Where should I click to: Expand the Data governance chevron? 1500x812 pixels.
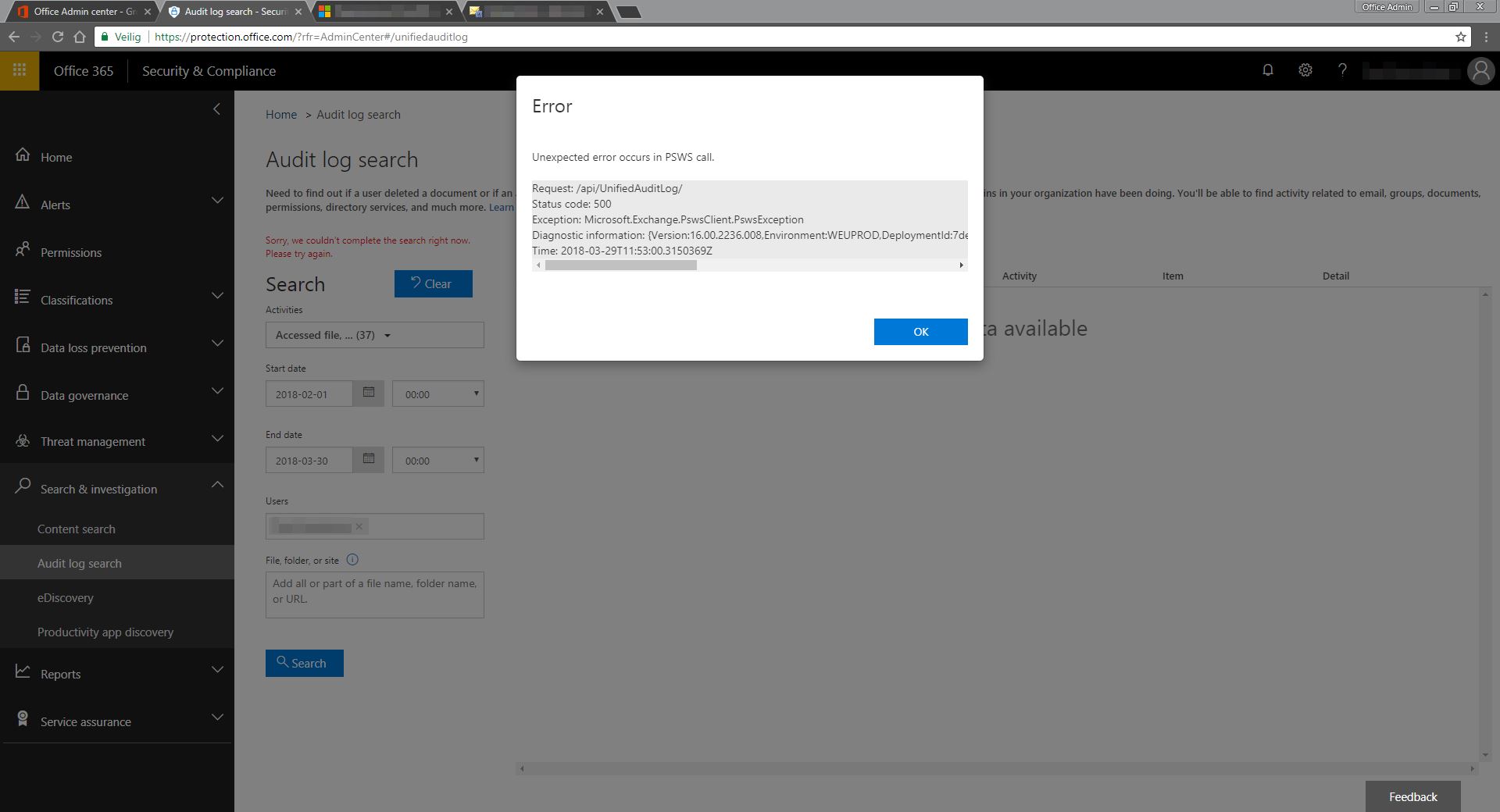pos(217,391)
